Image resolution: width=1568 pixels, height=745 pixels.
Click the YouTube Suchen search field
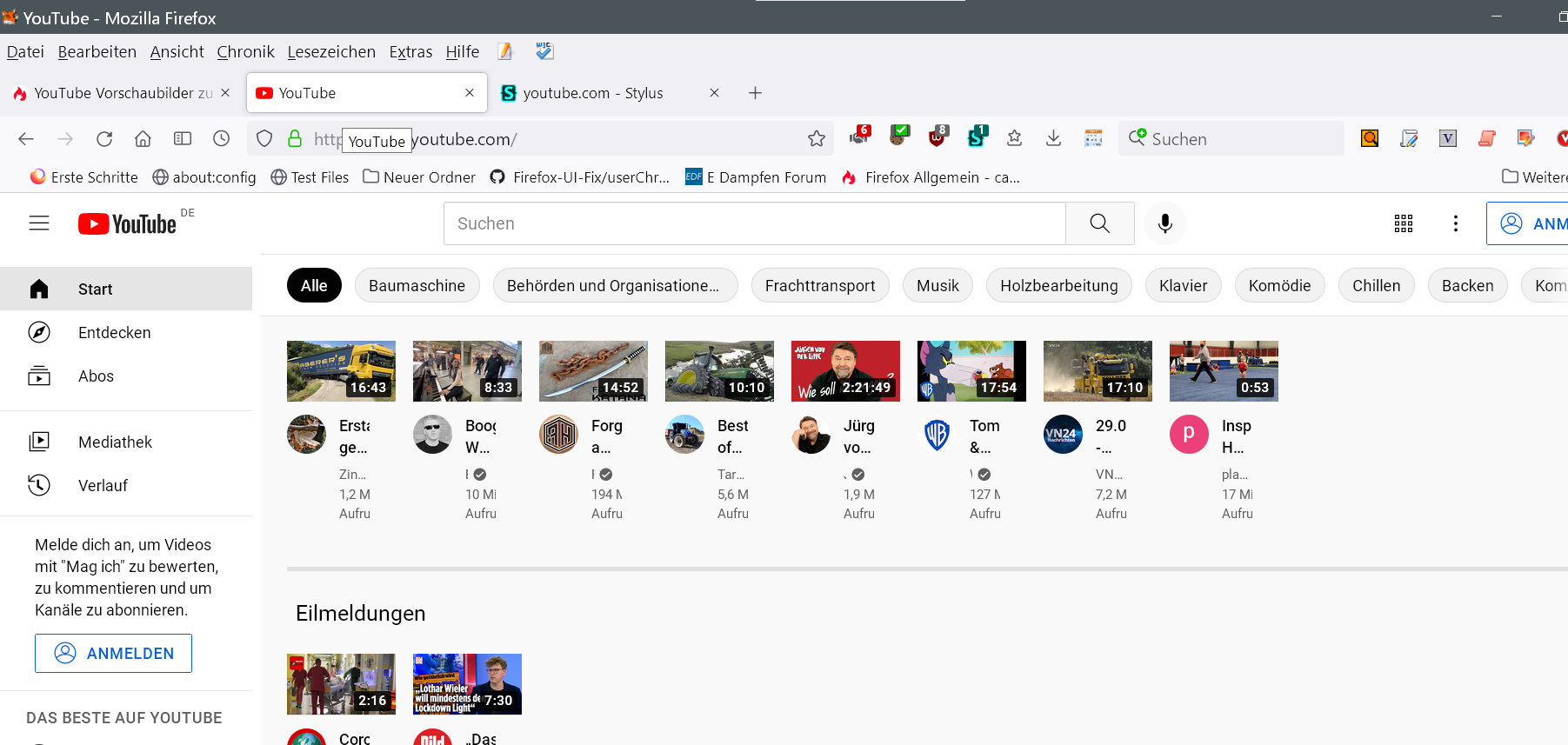point(754,223)
